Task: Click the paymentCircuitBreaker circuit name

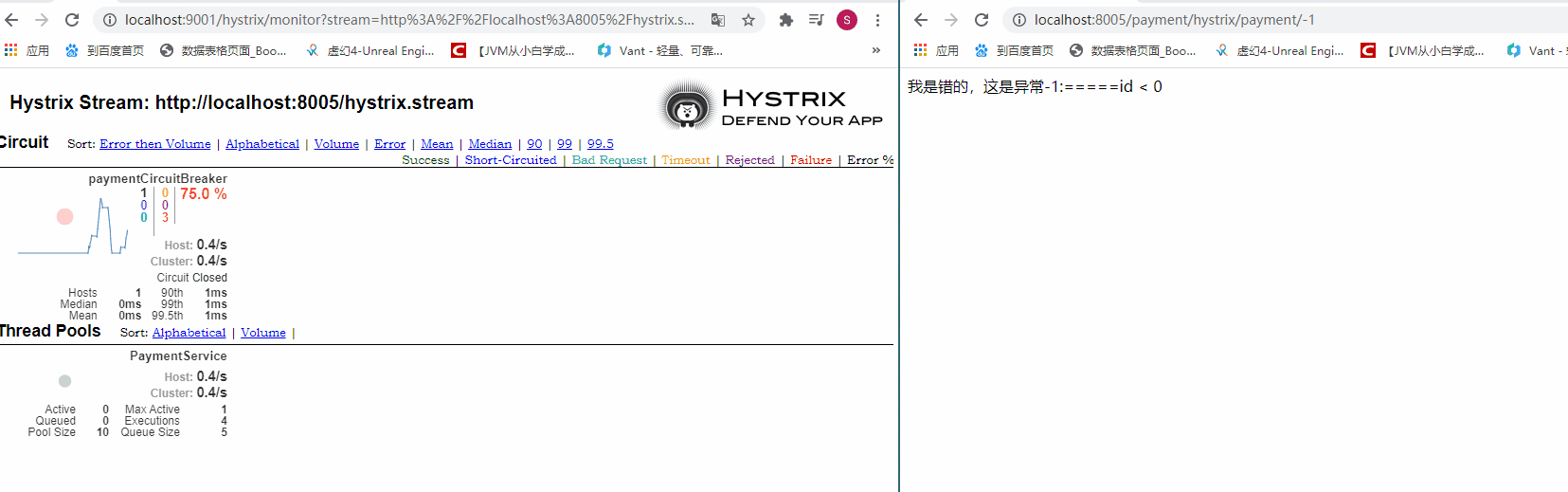Action: (x=157, y=178)
